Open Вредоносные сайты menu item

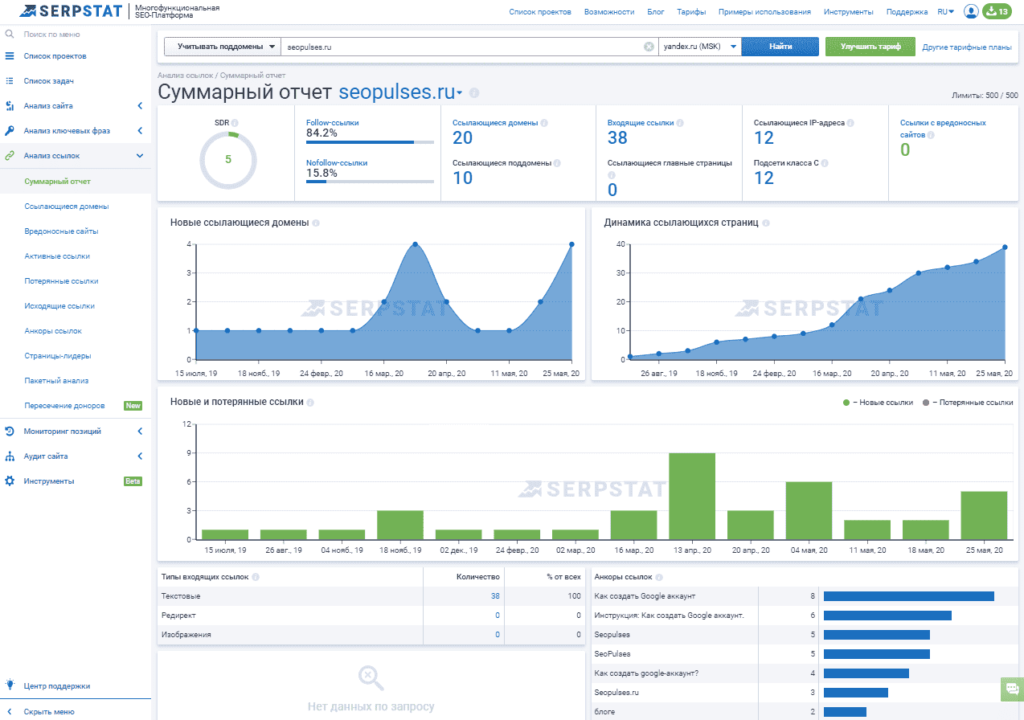pyautogui.click(x=61, y=231)
